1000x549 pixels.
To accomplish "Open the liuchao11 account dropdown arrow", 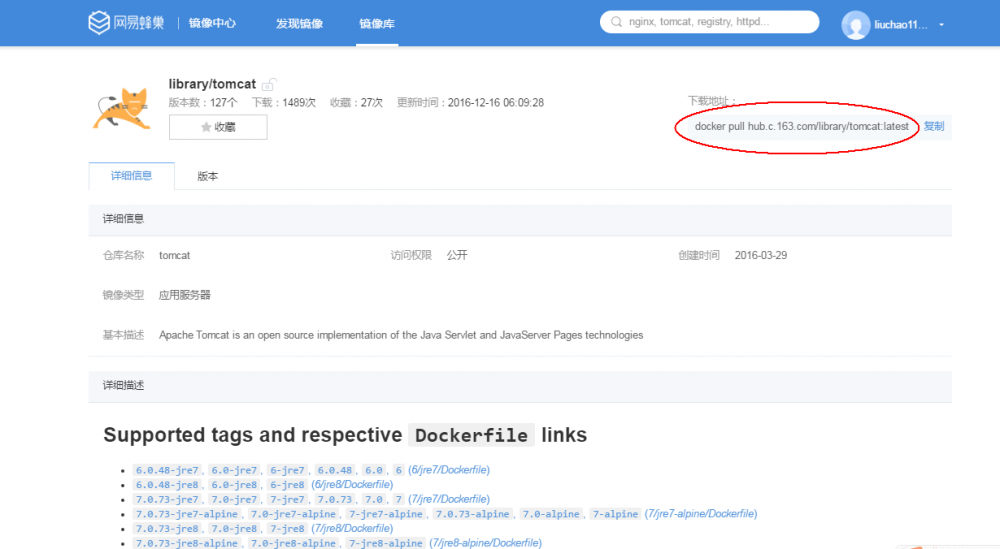I will tap(941, 25).
